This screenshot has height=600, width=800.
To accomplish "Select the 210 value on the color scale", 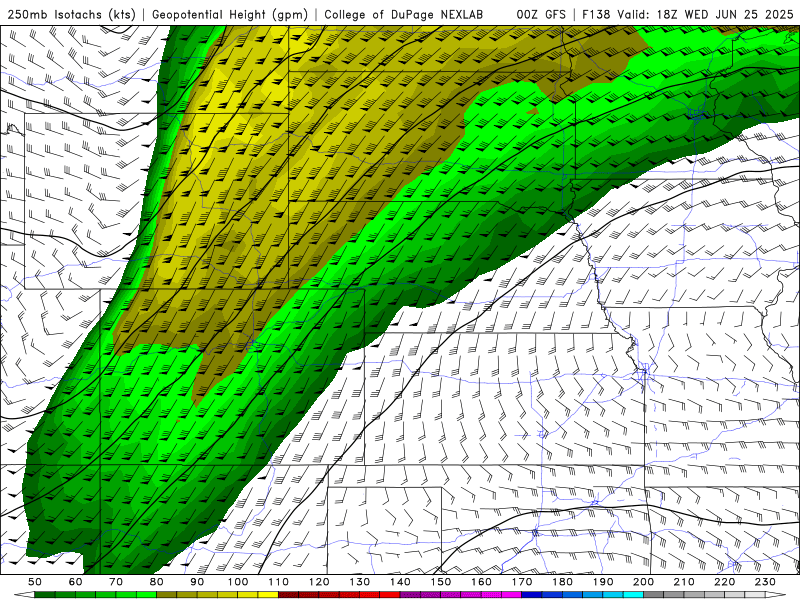I will (x=684, y=582).
